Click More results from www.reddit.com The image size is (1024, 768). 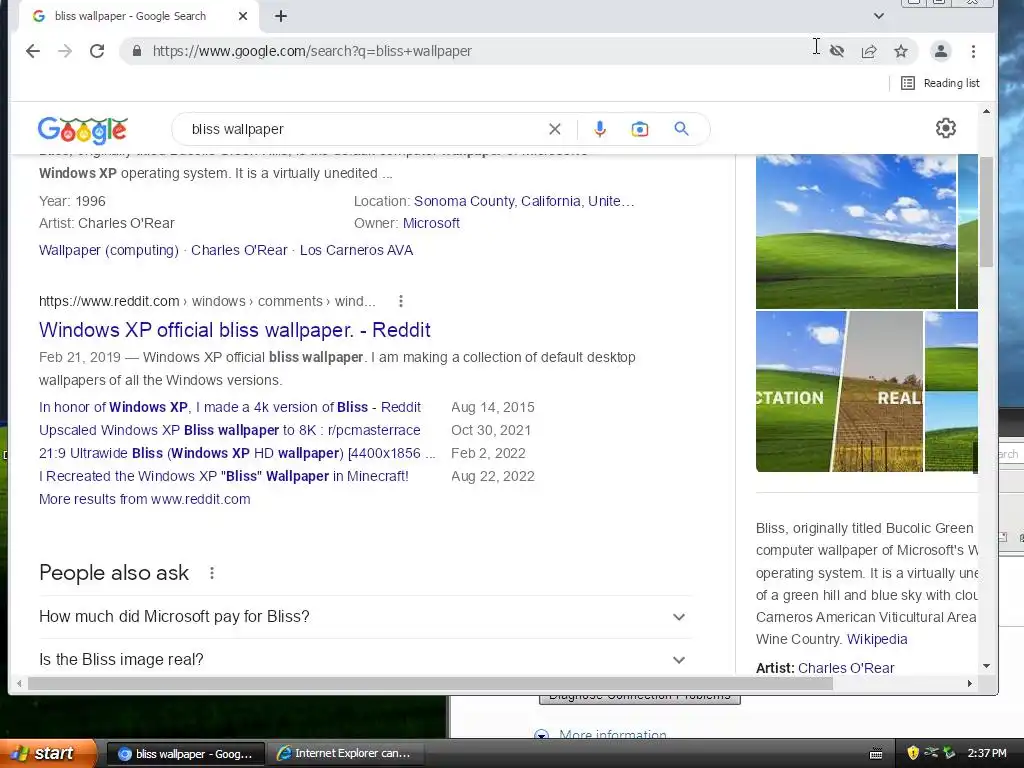point(144,500)
